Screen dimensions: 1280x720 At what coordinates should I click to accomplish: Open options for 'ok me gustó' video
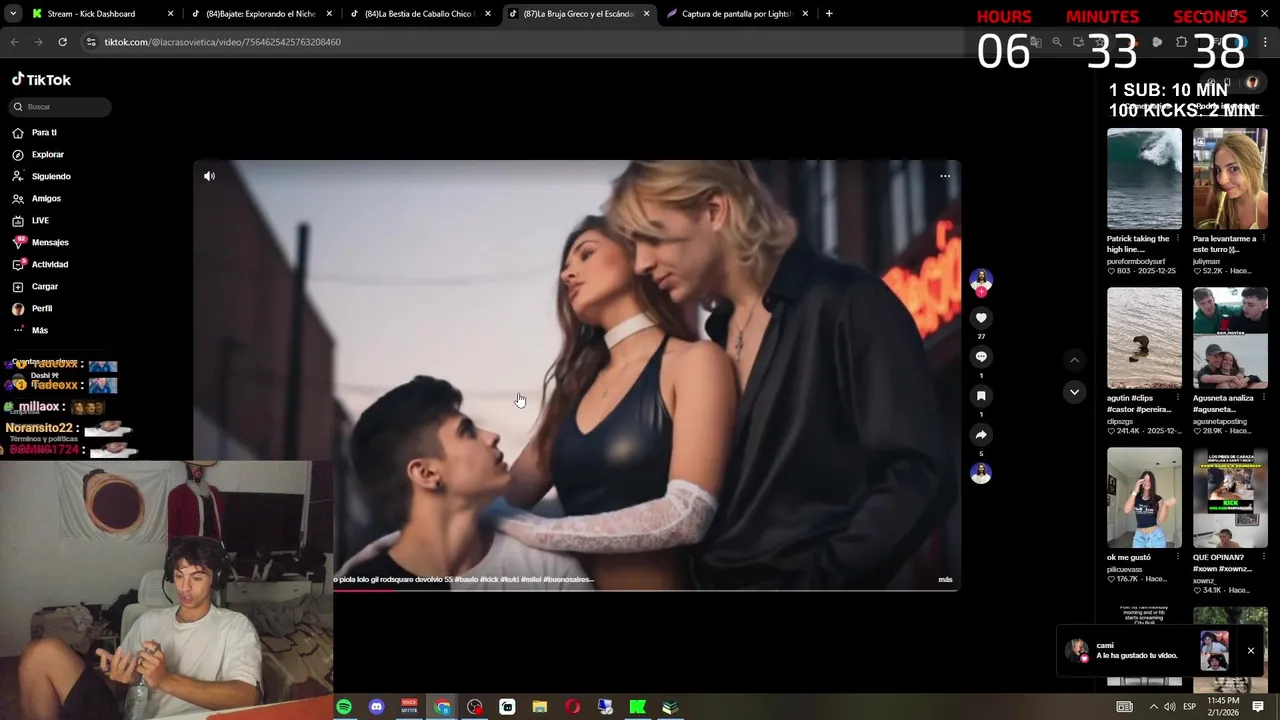point(1178,557)
